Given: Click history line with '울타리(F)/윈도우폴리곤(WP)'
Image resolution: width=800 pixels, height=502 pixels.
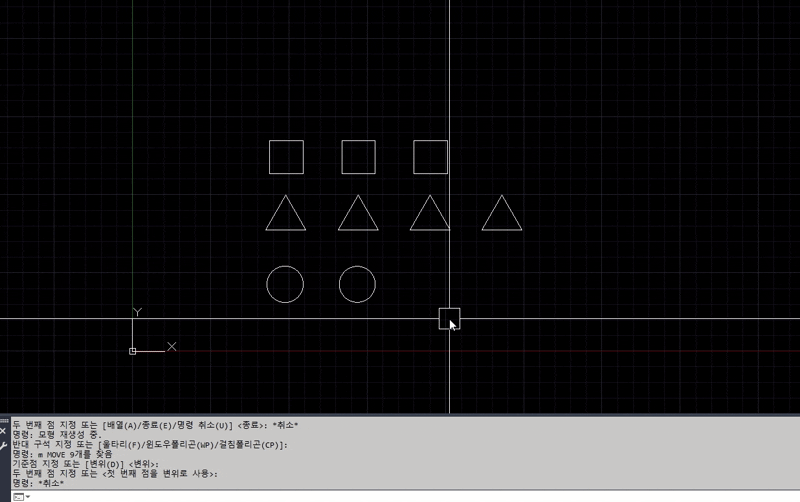Looking at the screenshot, I should pyautogui.click(x=150, y=444).
